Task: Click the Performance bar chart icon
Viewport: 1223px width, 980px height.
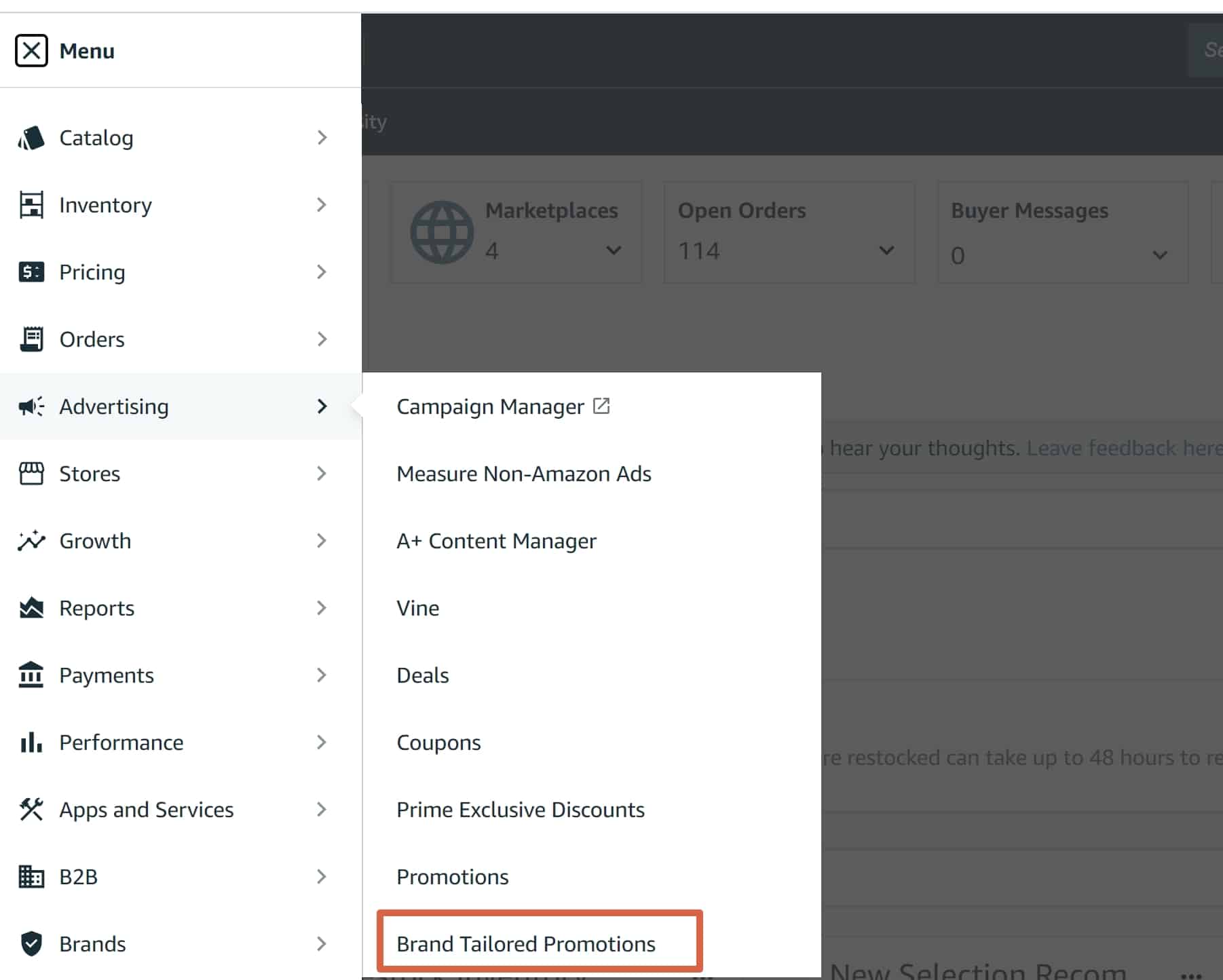Action: [x=31, y=742]
